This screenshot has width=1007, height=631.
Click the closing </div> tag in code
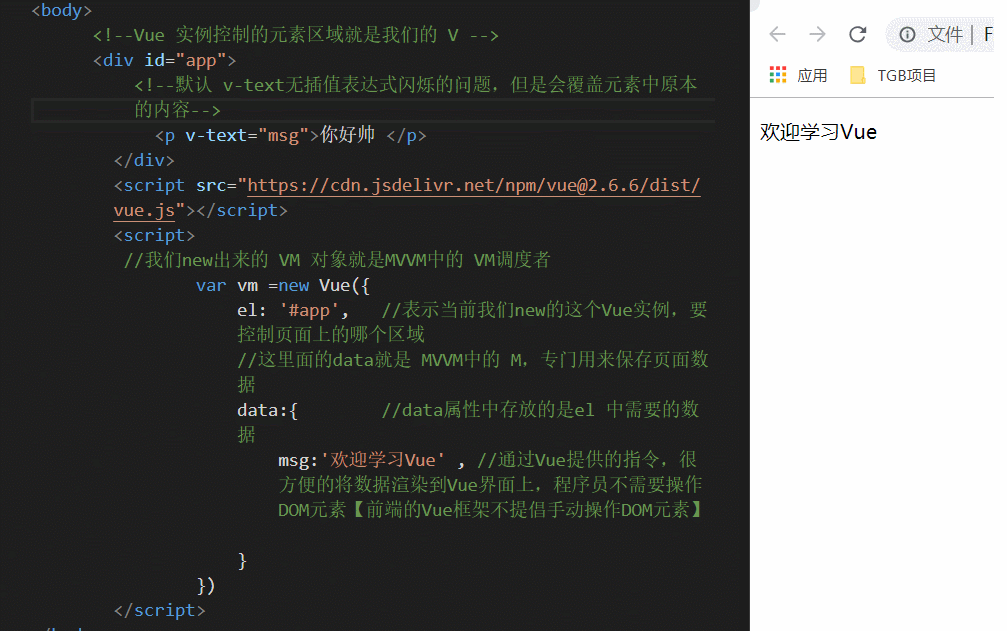pos(144,160)
